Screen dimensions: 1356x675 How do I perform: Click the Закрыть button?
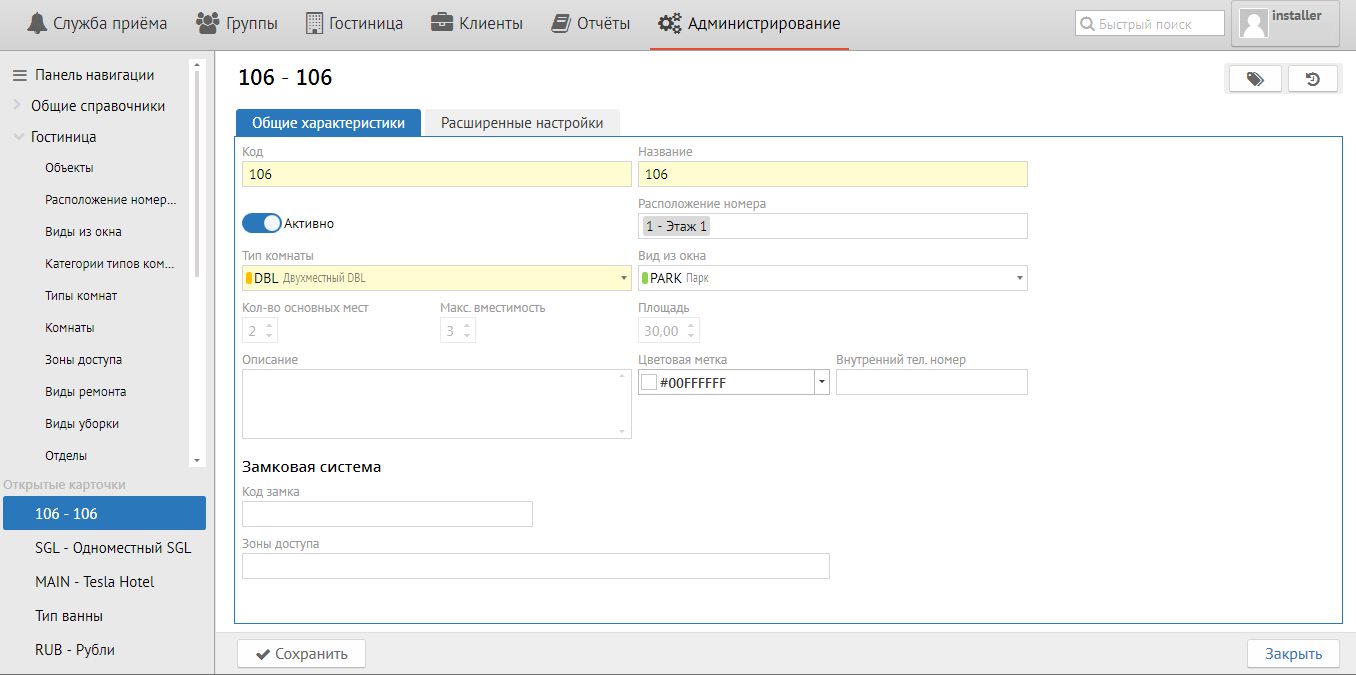point(1293,654)
